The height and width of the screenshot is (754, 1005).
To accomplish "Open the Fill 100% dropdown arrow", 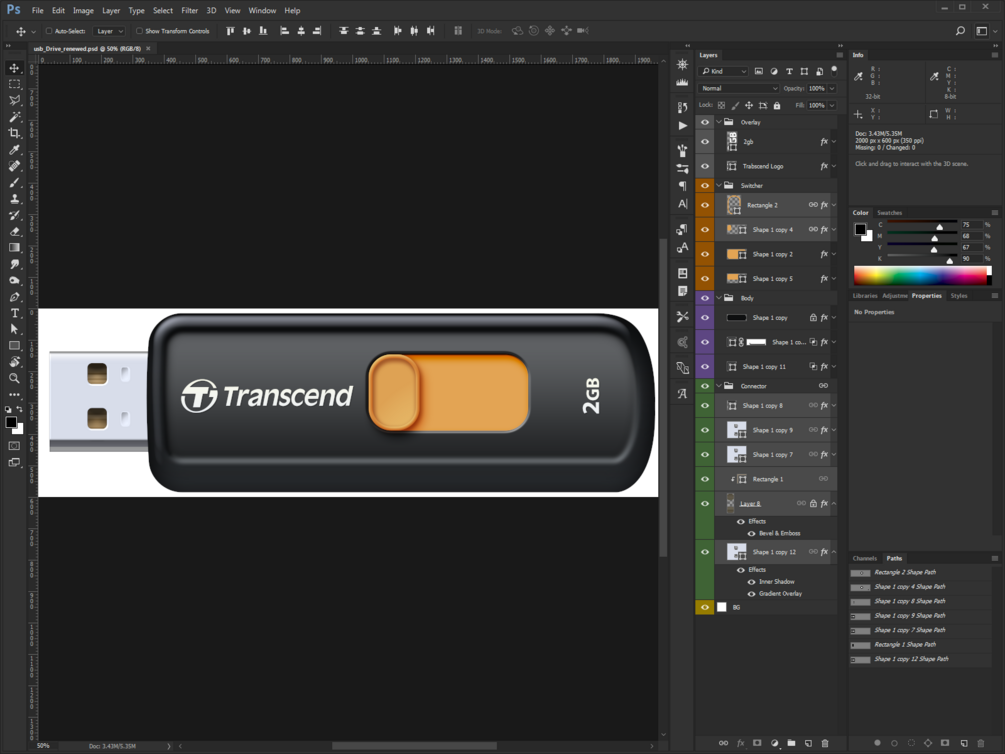I will coord(832,105).
